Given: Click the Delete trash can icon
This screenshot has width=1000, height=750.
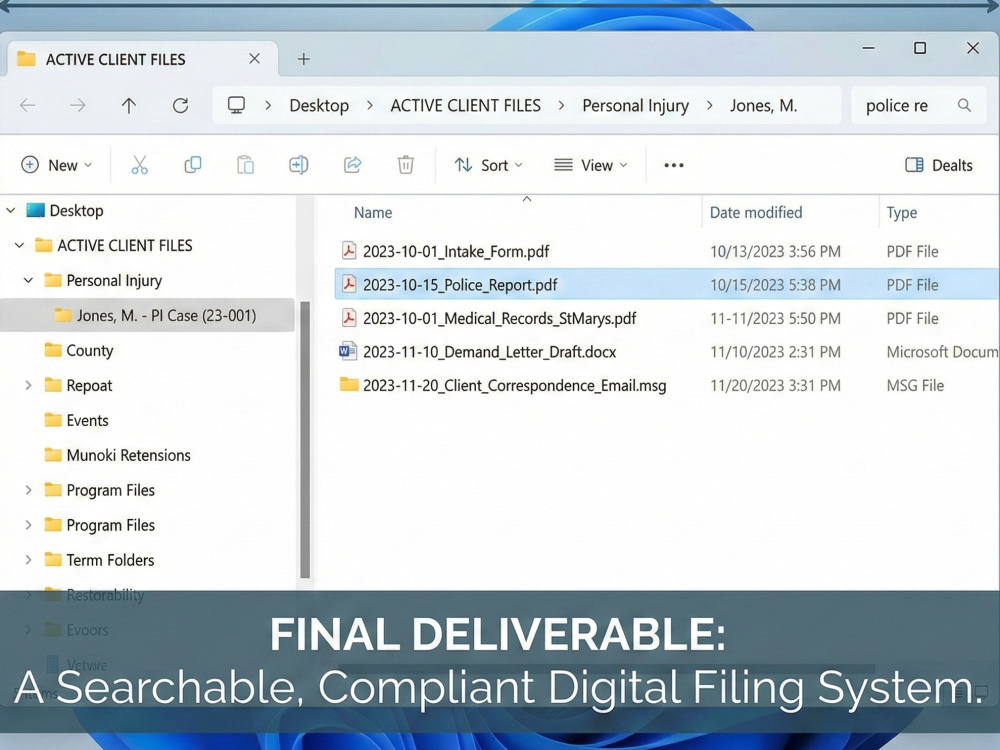Looking at the screenshot, I should tap(406, 165).
